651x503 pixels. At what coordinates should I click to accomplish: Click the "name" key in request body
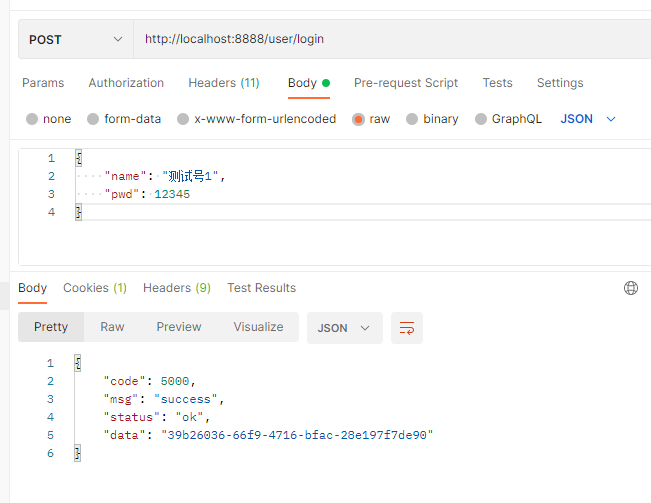click(125, 176)
